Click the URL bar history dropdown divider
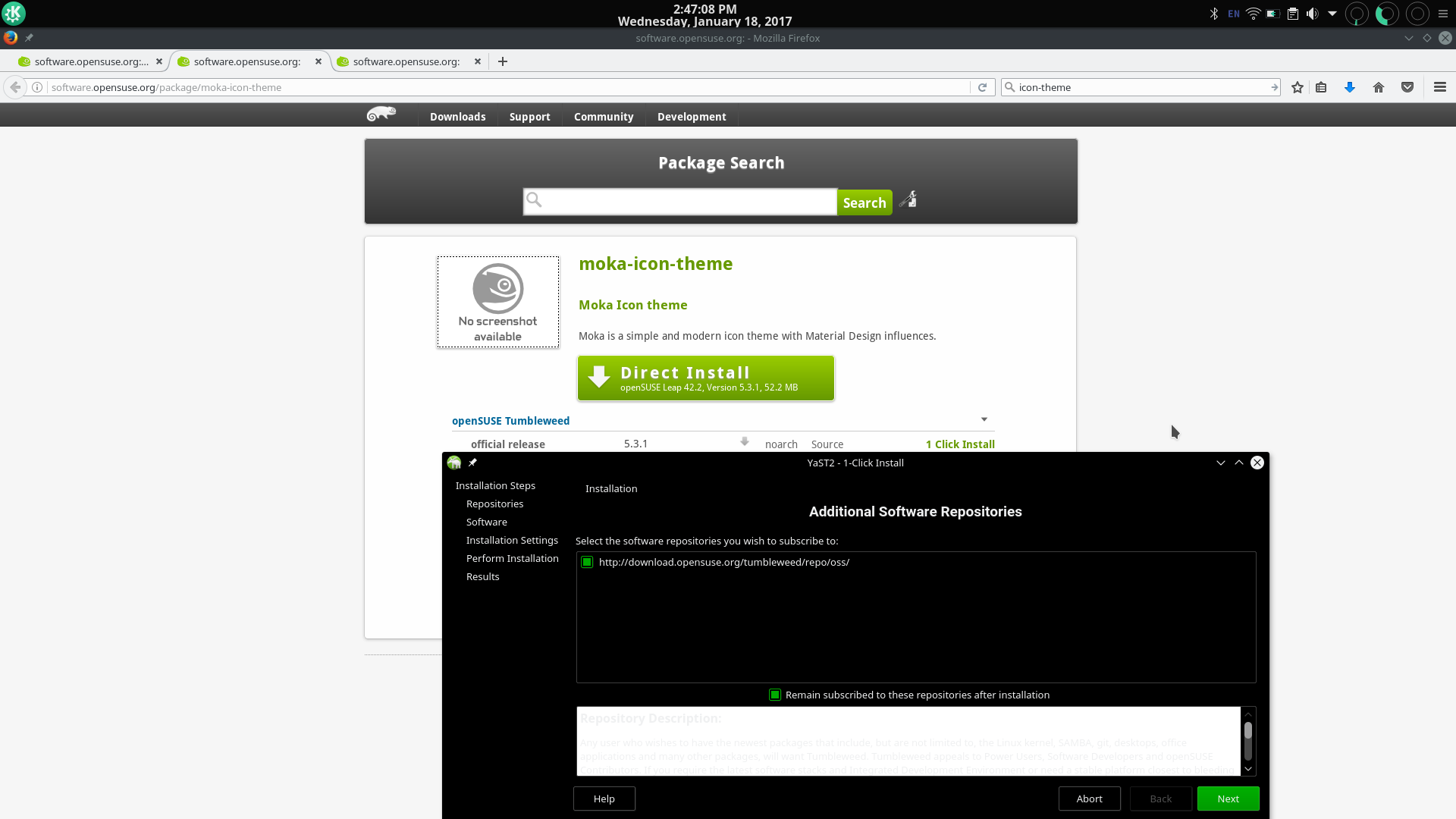 click(x=971, y=87)
